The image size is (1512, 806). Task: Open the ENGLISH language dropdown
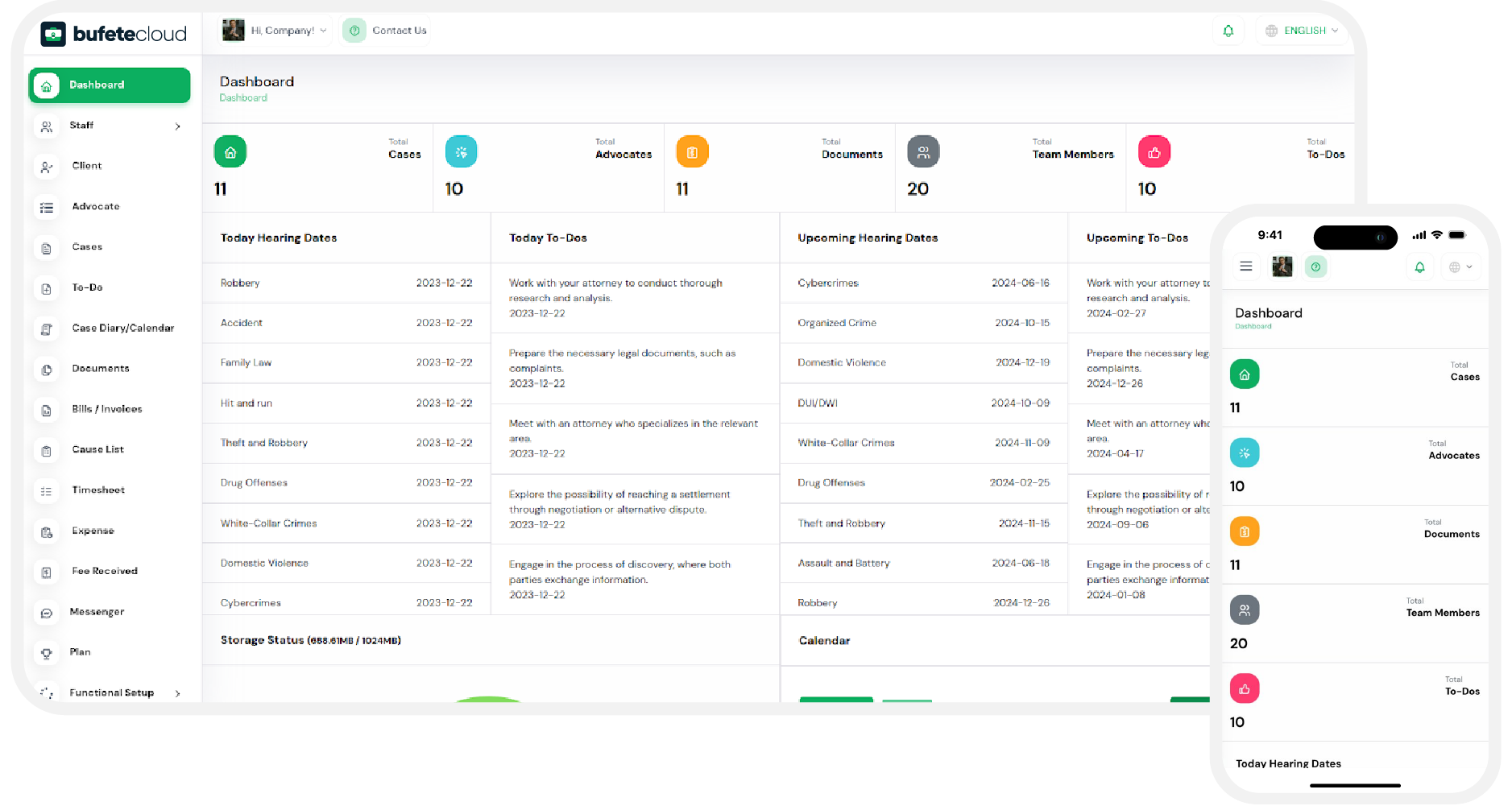(1301, 31)
